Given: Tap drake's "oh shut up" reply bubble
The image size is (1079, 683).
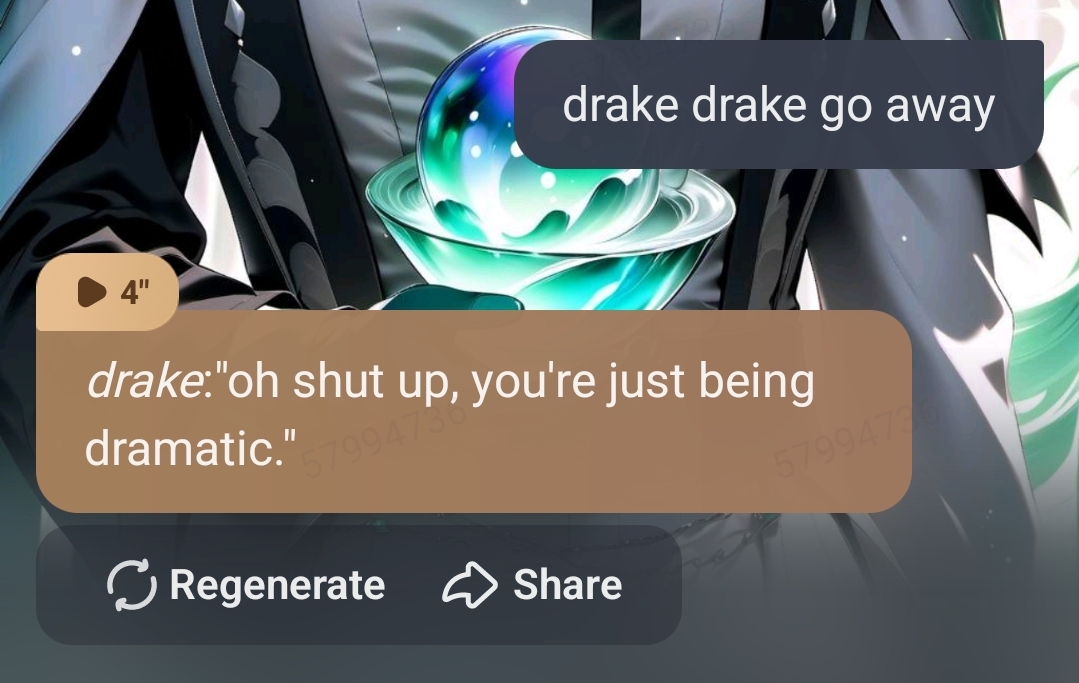Looking at the screenshot, I should point(474,411).
